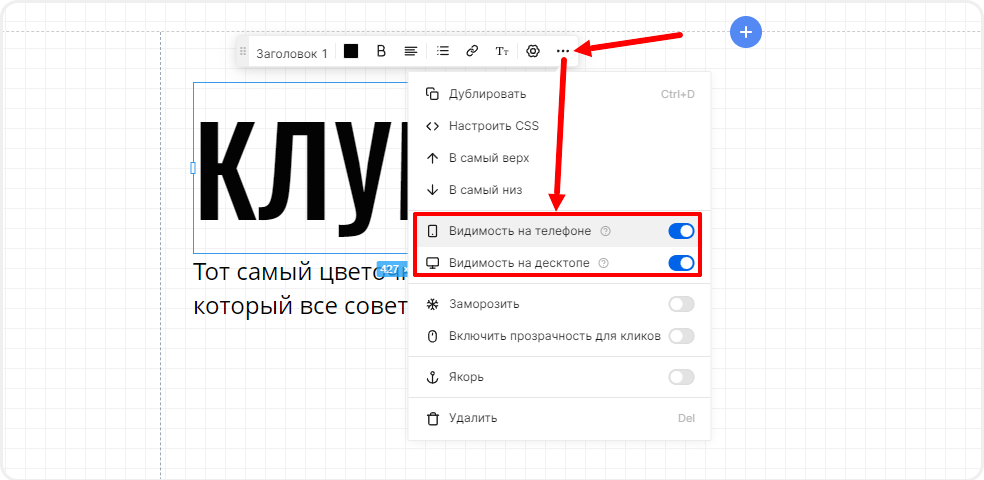Click help icon beside Видимость на десктопе

tap(604, 263)
